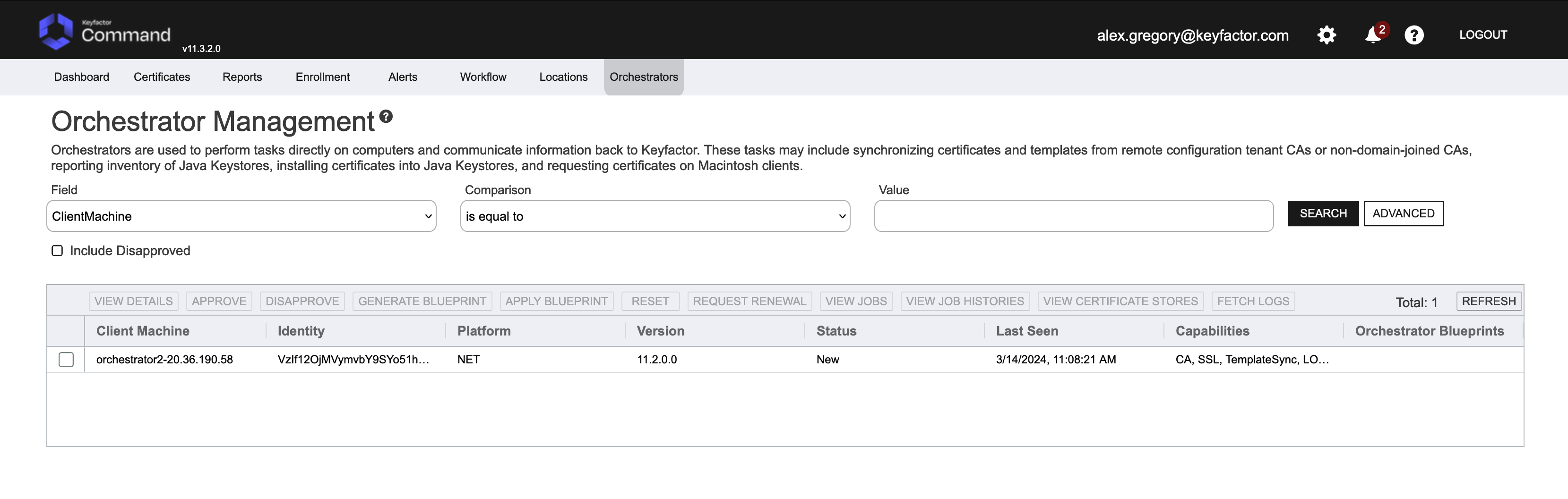
Task: Focus the Value input field
Action: [x=1073, y=216]
